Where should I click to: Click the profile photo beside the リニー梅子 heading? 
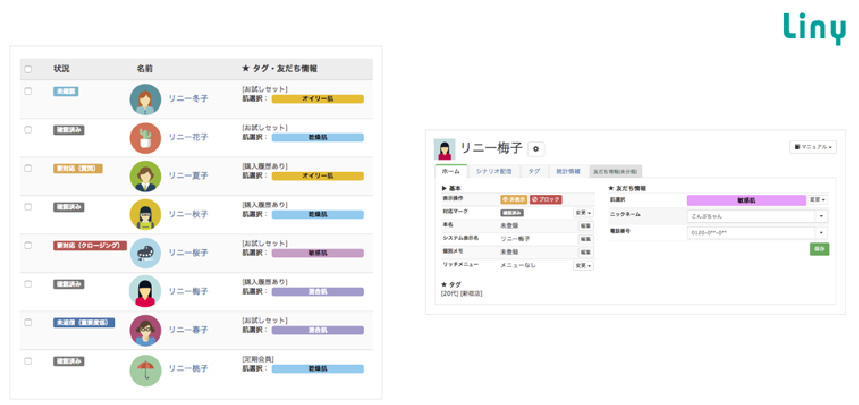click(x=444, y=149)
